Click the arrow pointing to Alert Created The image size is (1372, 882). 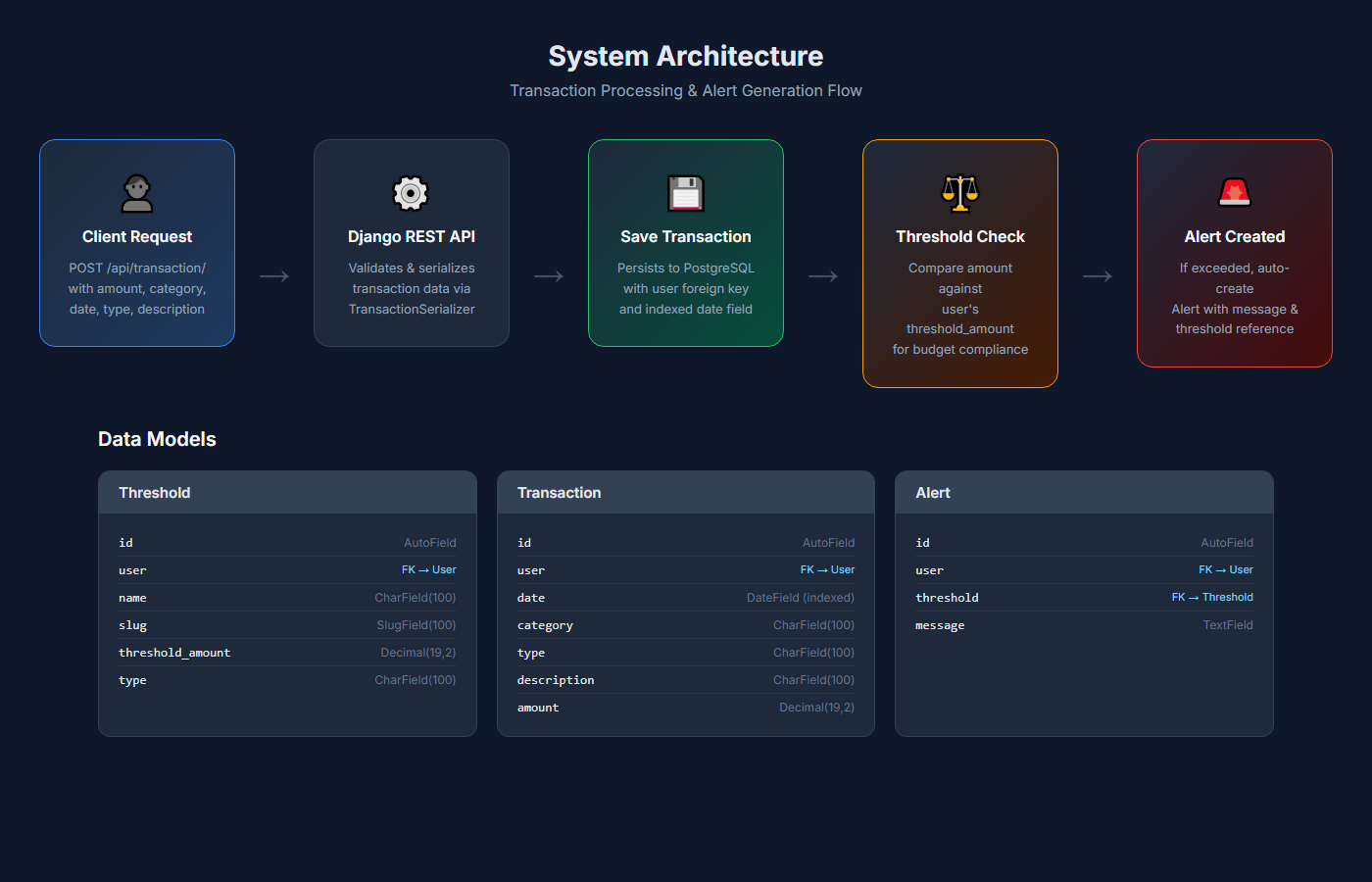1098,276
